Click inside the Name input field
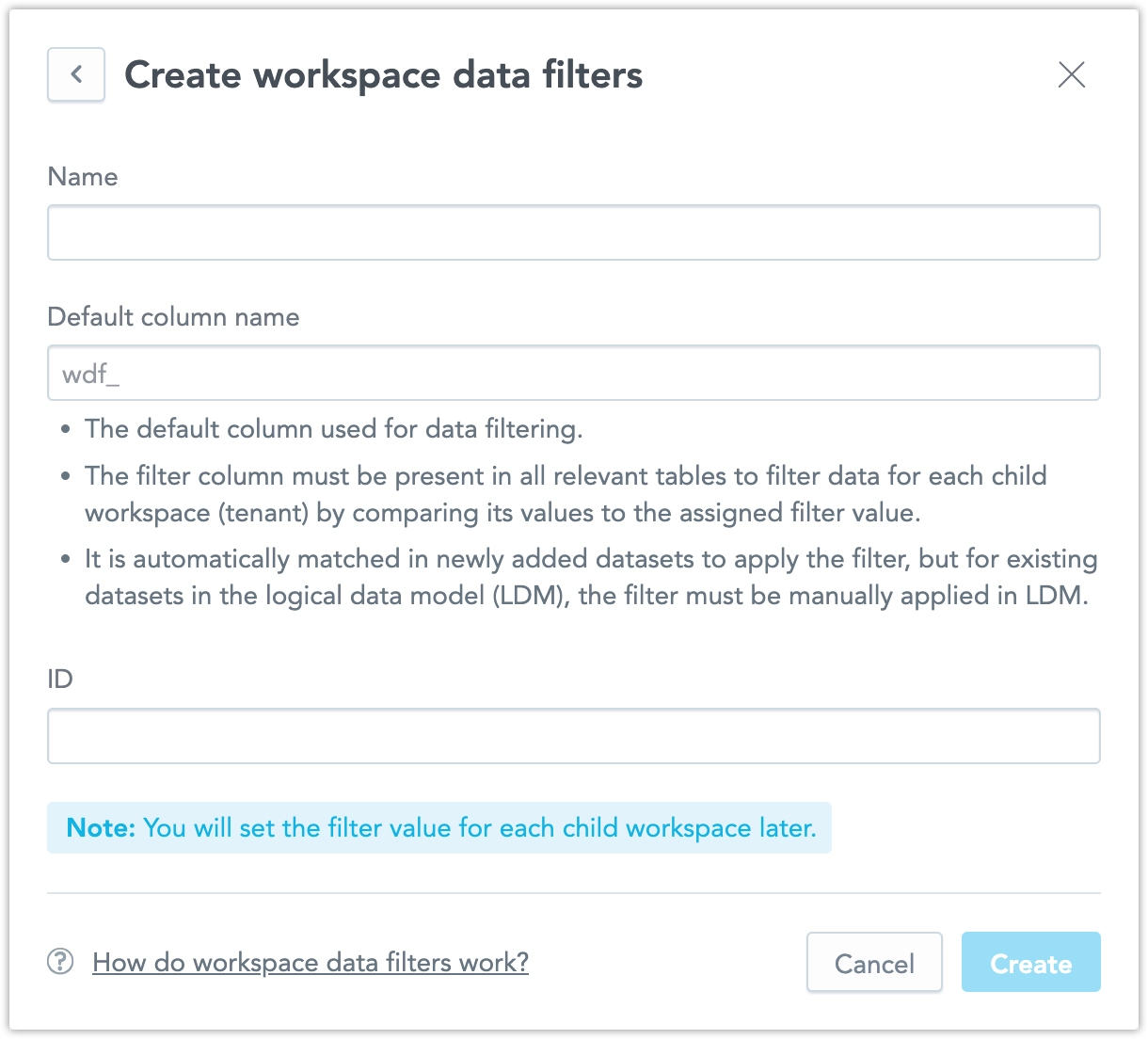The height and width of the screenshot is (1039, 1148). click(574, 232)
